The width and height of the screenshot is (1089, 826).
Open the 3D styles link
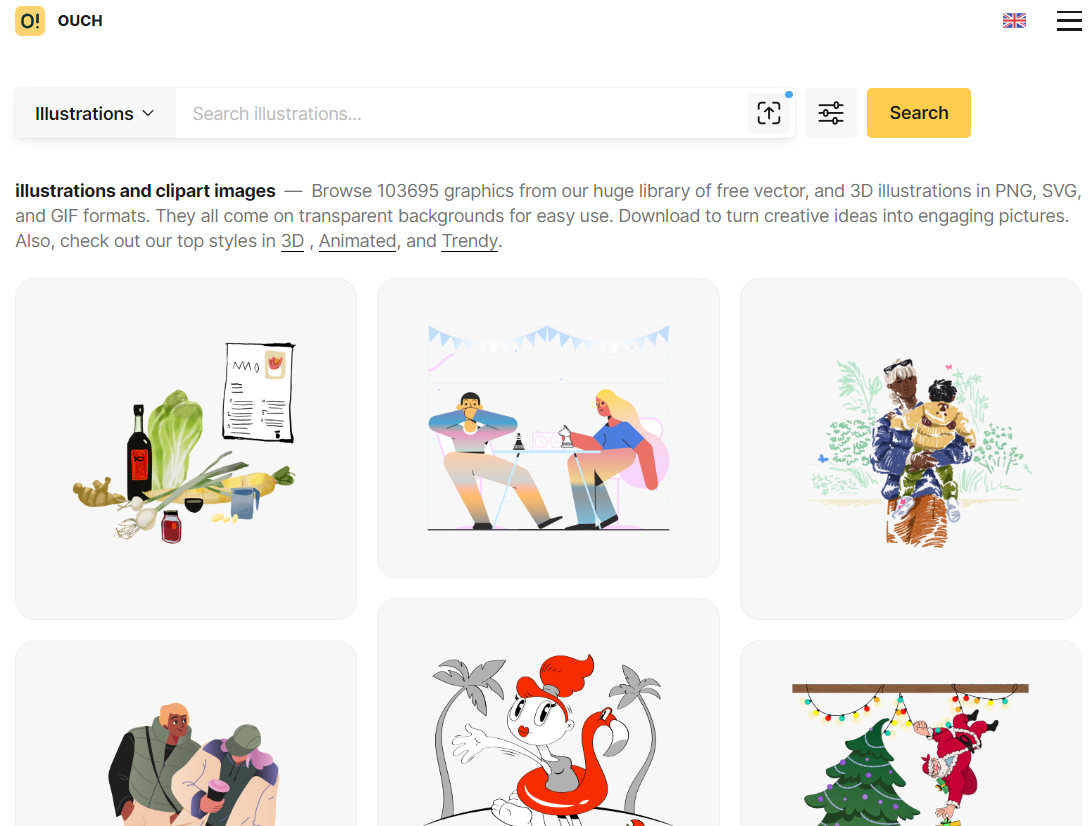292,241
